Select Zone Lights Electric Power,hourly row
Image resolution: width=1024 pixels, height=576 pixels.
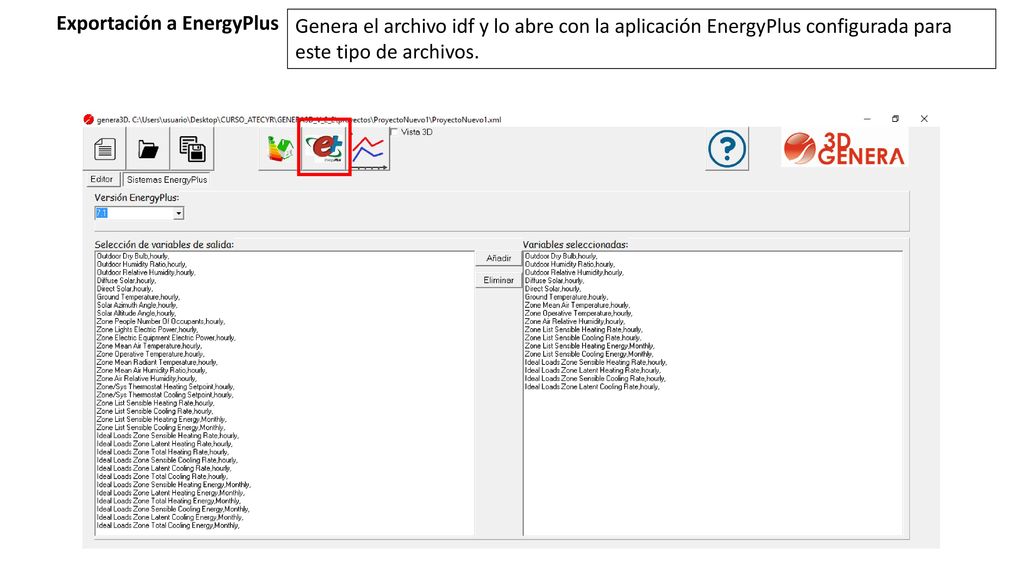tap(148, 330)
